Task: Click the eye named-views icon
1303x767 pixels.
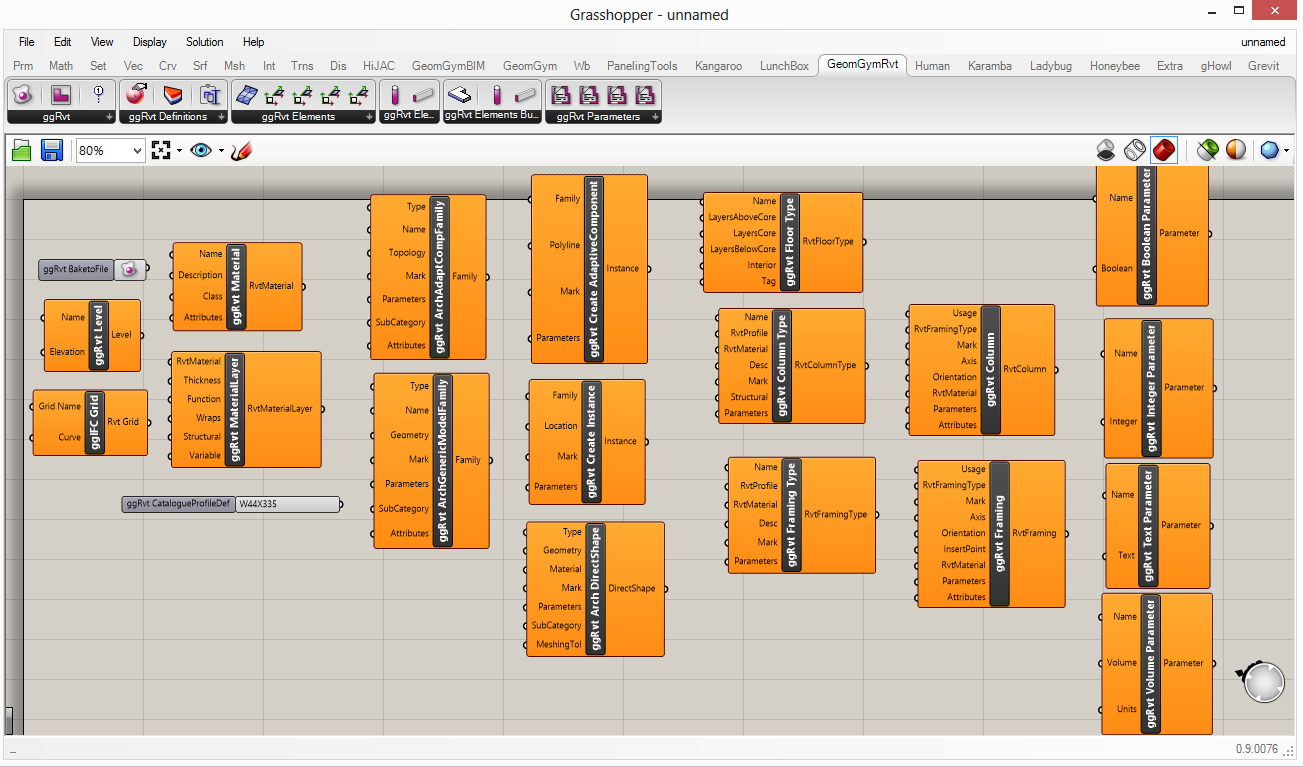Action: pos(201,150)
